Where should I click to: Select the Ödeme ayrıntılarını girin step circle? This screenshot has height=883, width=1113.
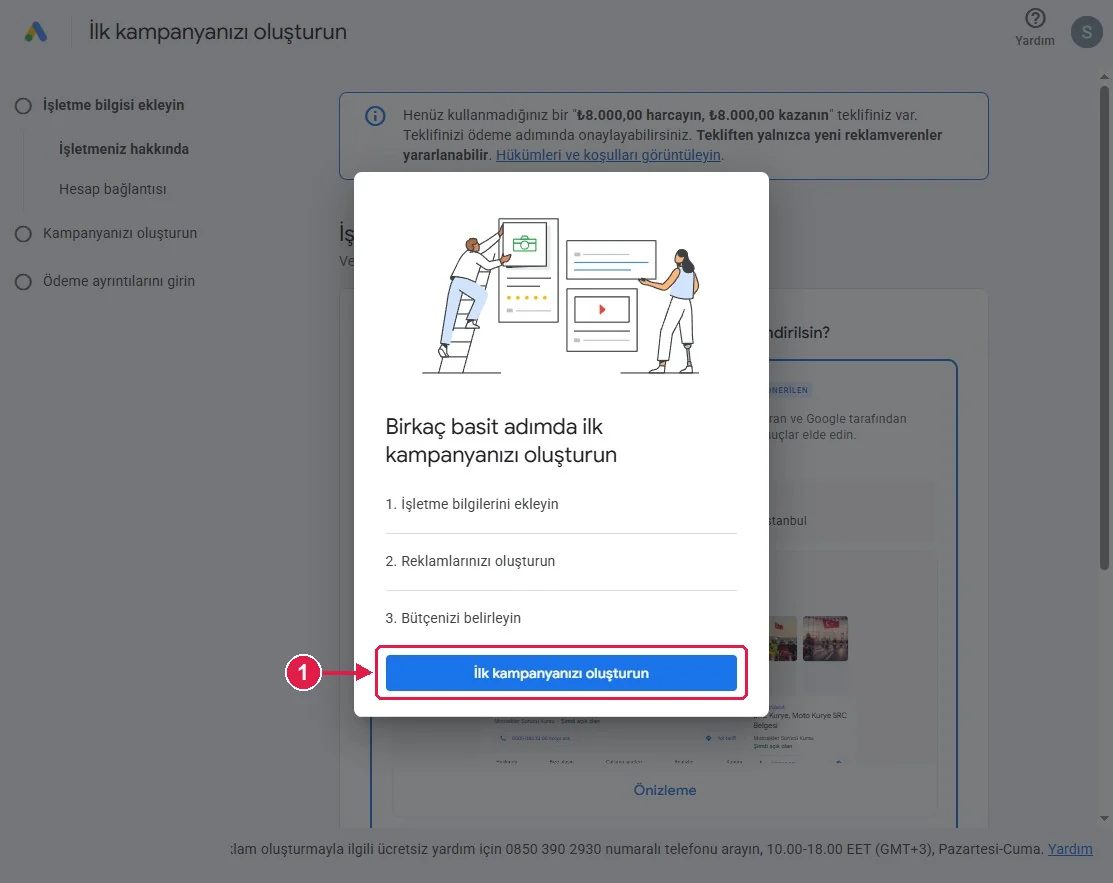coord(23,282)
